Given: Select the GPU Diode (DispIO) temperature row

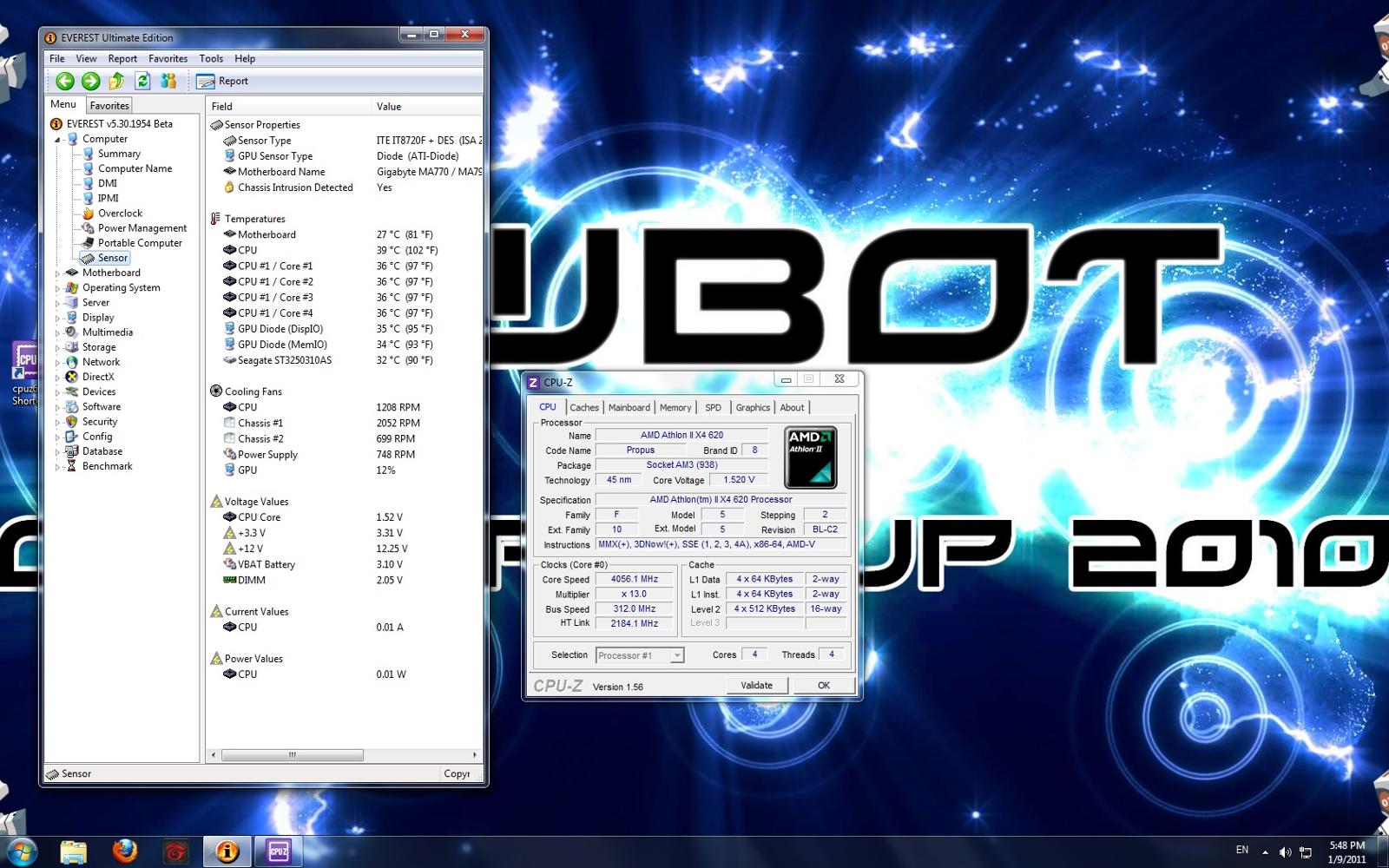Looking at the screenshot, I should 345,329.
